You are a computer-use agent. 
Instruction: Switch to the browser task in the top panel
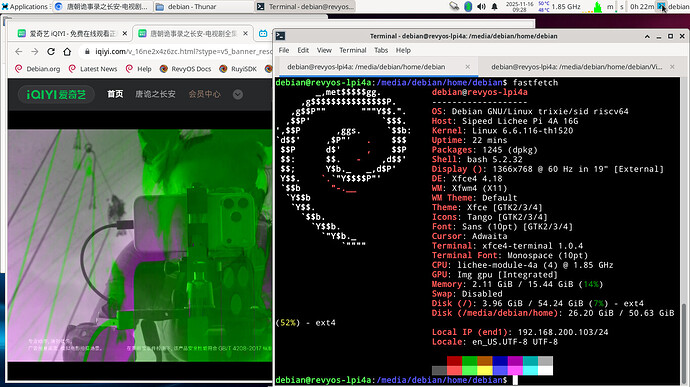[x=102, y=7]
